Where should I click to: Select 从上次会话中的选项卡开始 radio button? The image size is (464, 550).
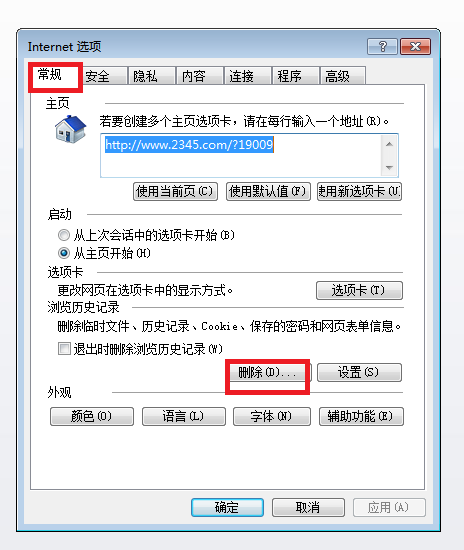64,235
